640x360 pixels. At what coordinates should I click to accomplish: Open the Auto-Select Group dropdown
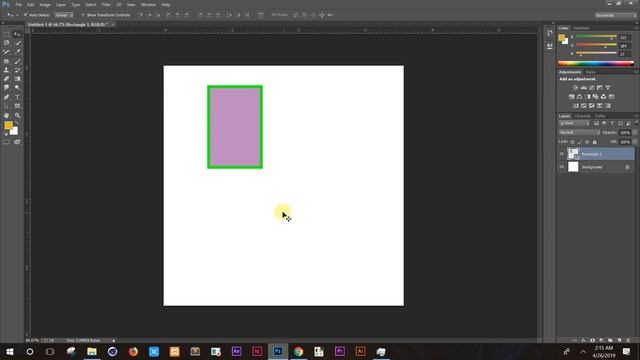pos(64,15)
